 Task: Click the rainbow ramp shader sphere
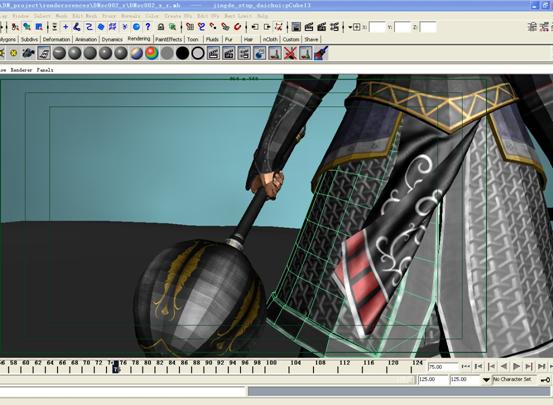pyautogui.click(x=152, y=53)
